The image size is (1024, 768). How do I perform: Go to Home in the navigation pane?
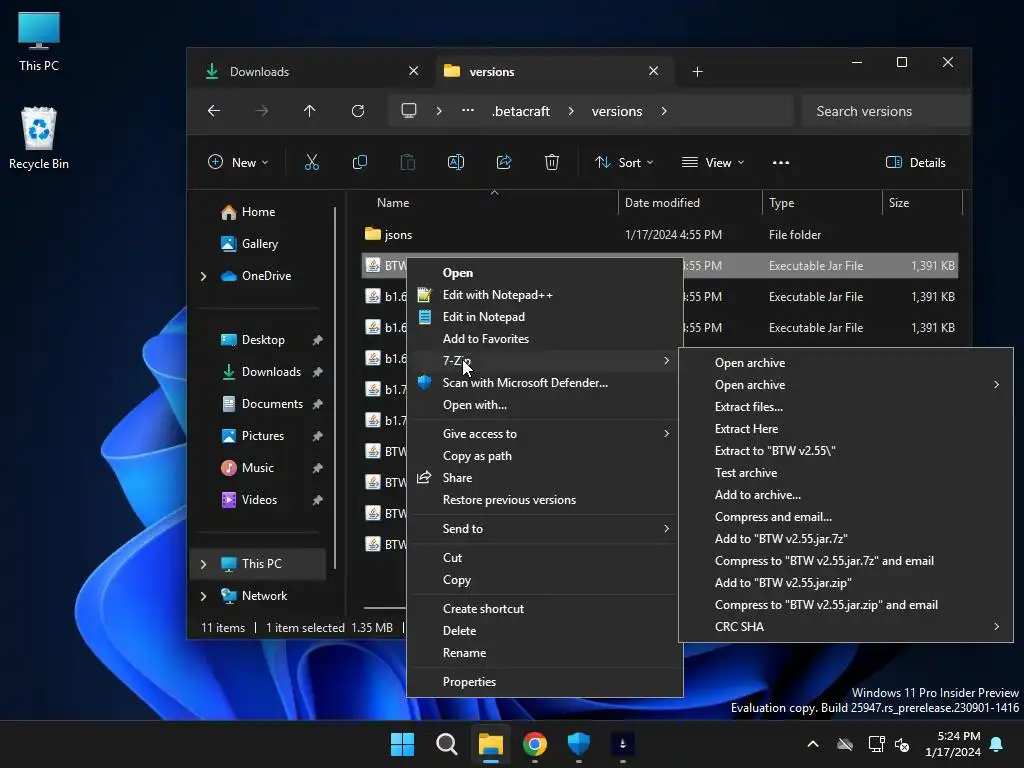click(x=259, y=212)
